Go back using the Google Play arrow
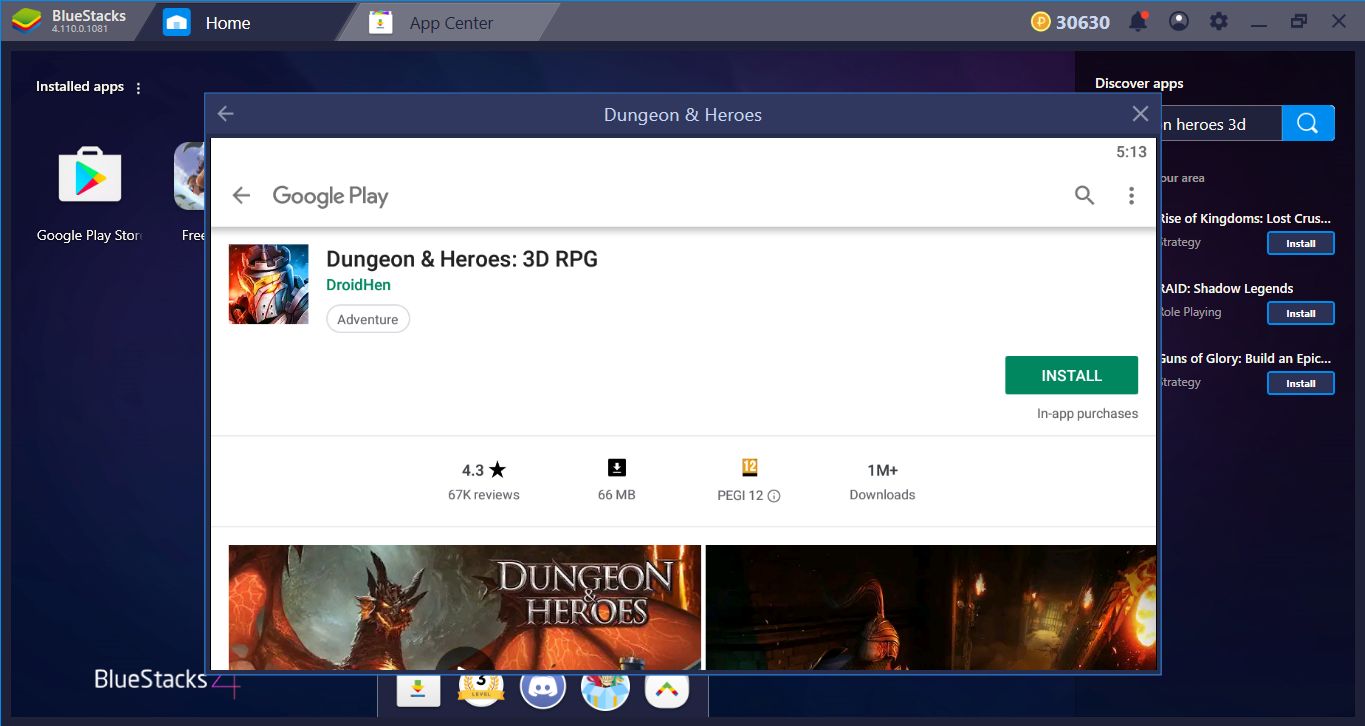1365x726 pixels. pyautogui.click(x=241, y=195)
